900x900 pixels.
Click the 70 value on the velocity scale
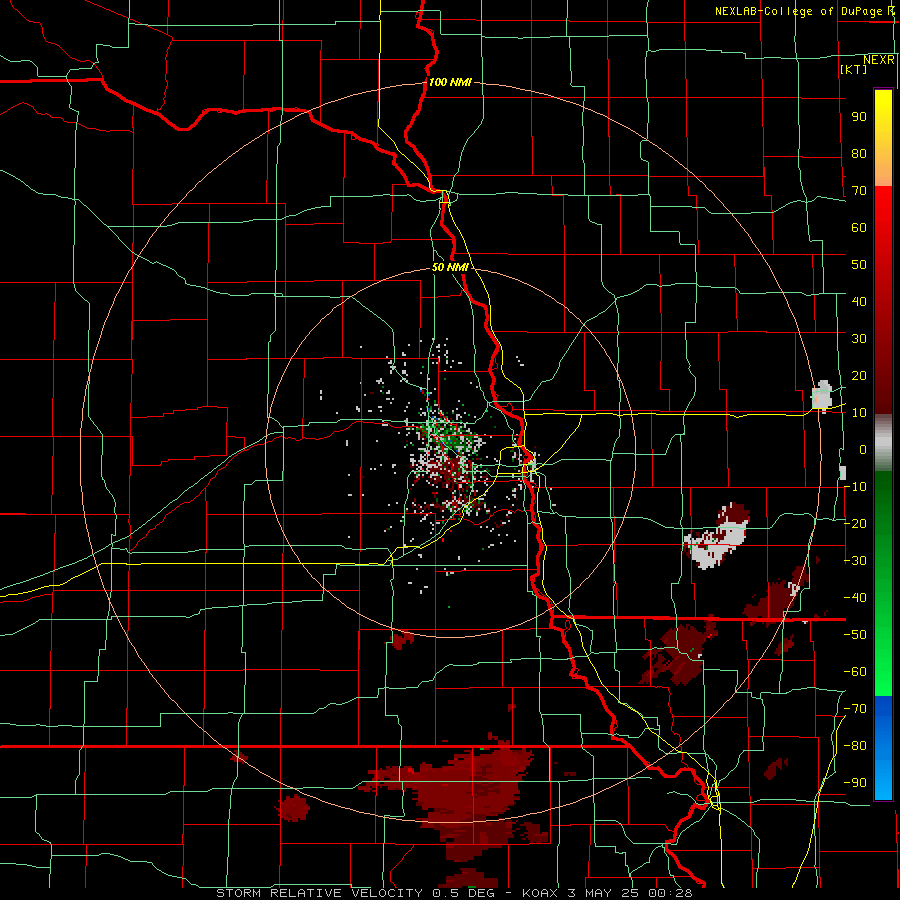[x=859, y=191]
